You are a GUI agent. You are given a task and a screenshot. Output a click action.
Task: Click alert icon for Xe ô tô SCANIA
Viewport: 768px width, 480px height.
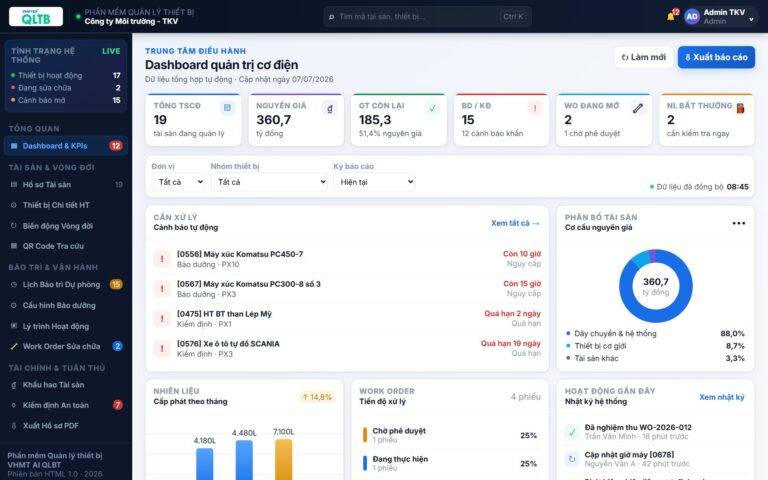162,348
